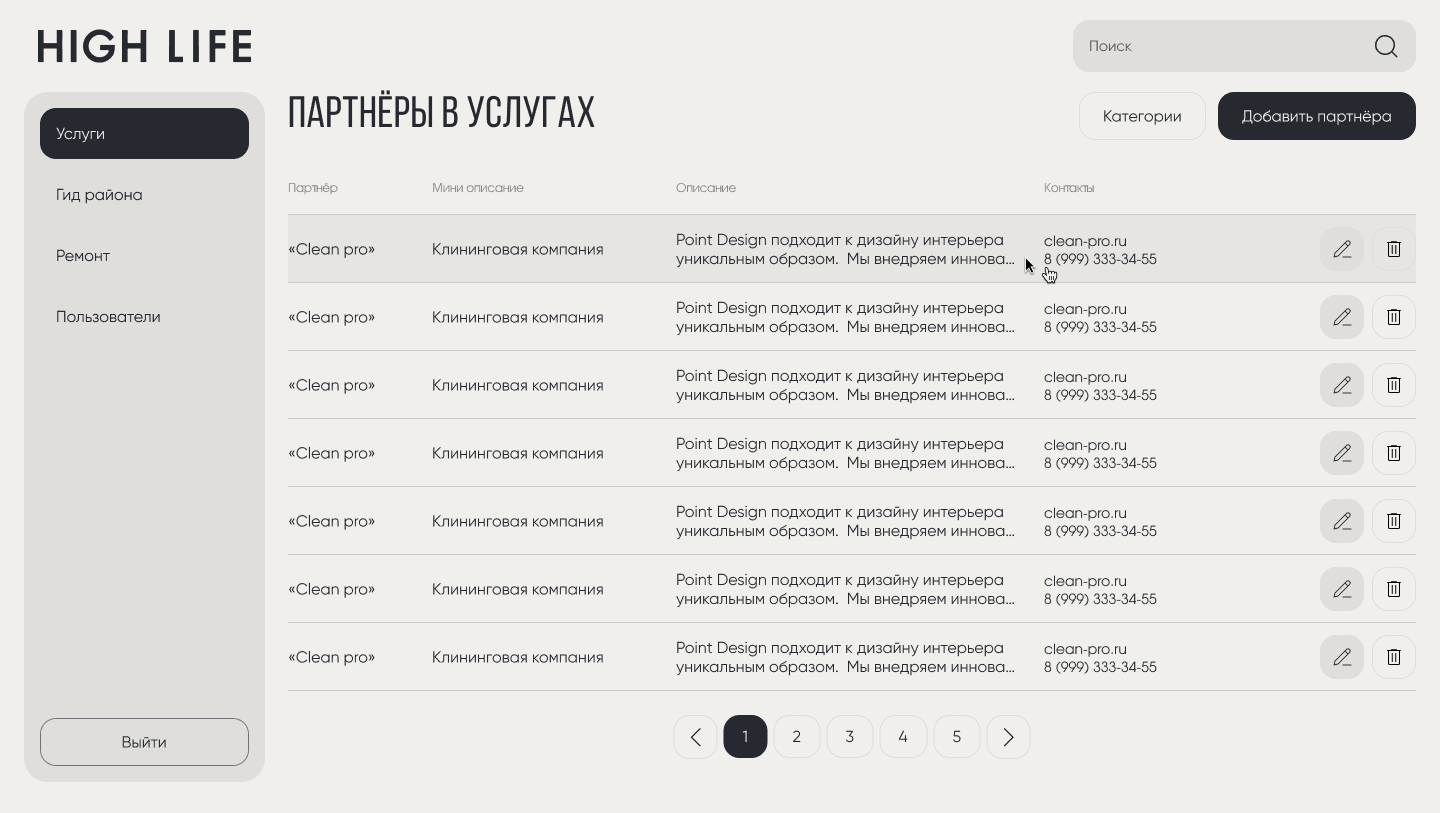
Task: Go to page 3 in pagination
Action: (849, 737)
